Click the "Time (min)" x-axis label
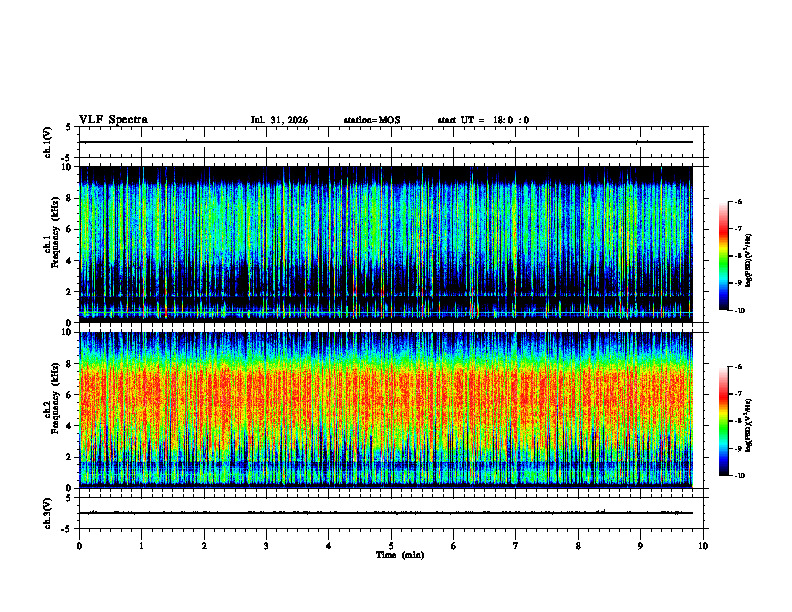The width and height of the screenshot is (792, 612). coord(400,555)
